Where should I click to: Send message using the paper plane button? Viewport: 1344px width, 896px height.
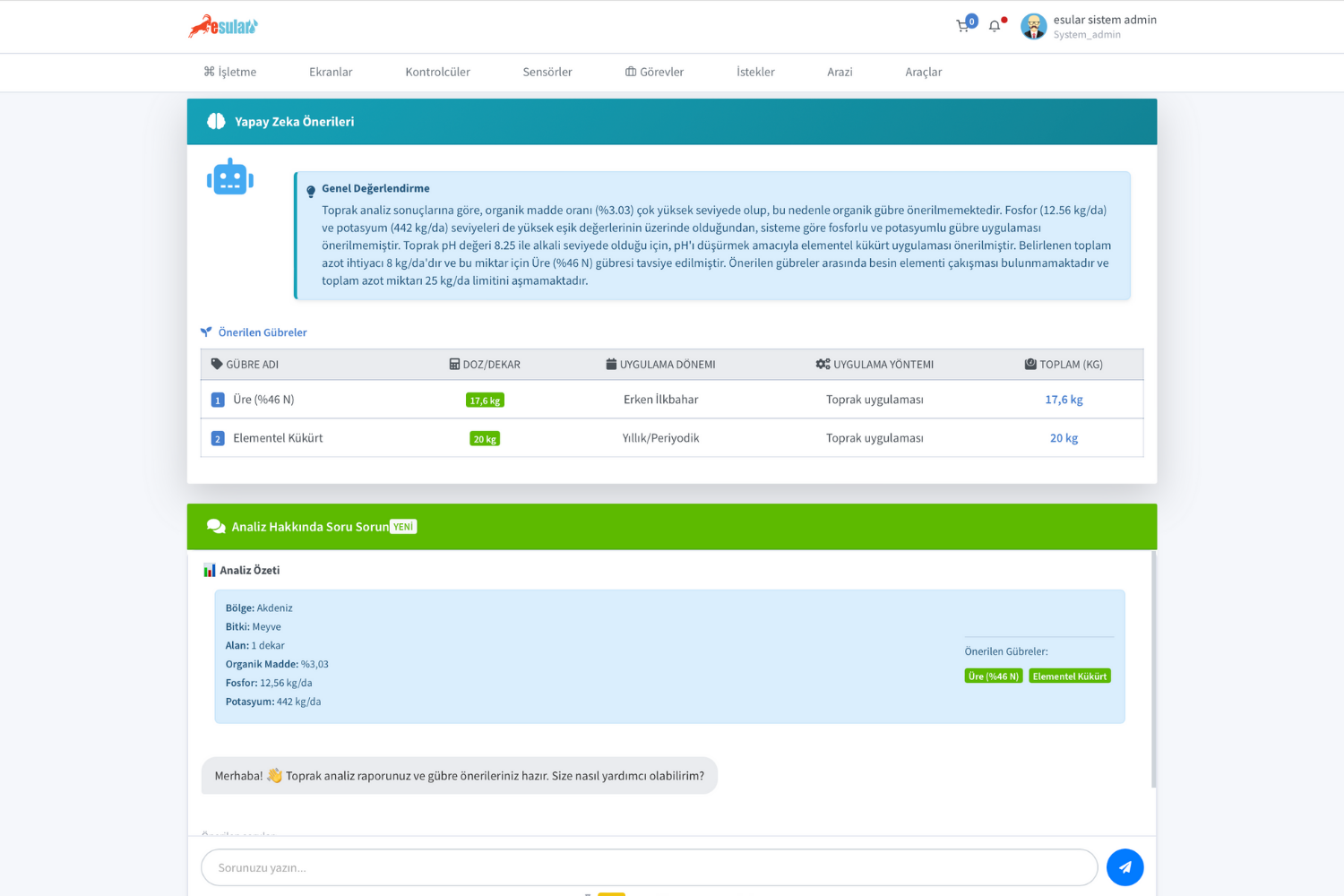pyautogui.click(x=1124, y=866)
